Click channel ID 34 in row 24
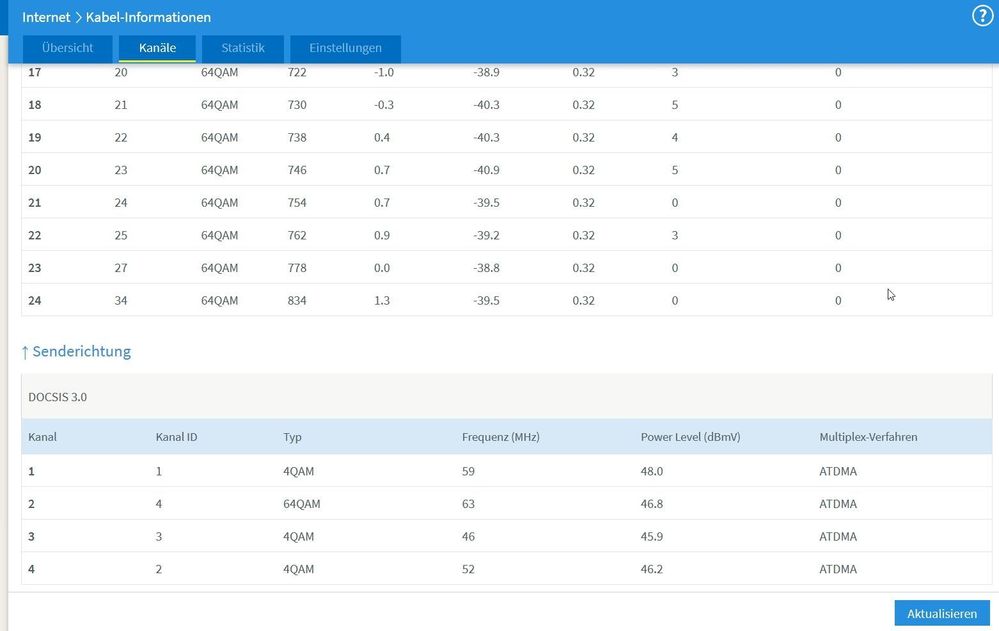999x631 pixels. tap(121, 300)
